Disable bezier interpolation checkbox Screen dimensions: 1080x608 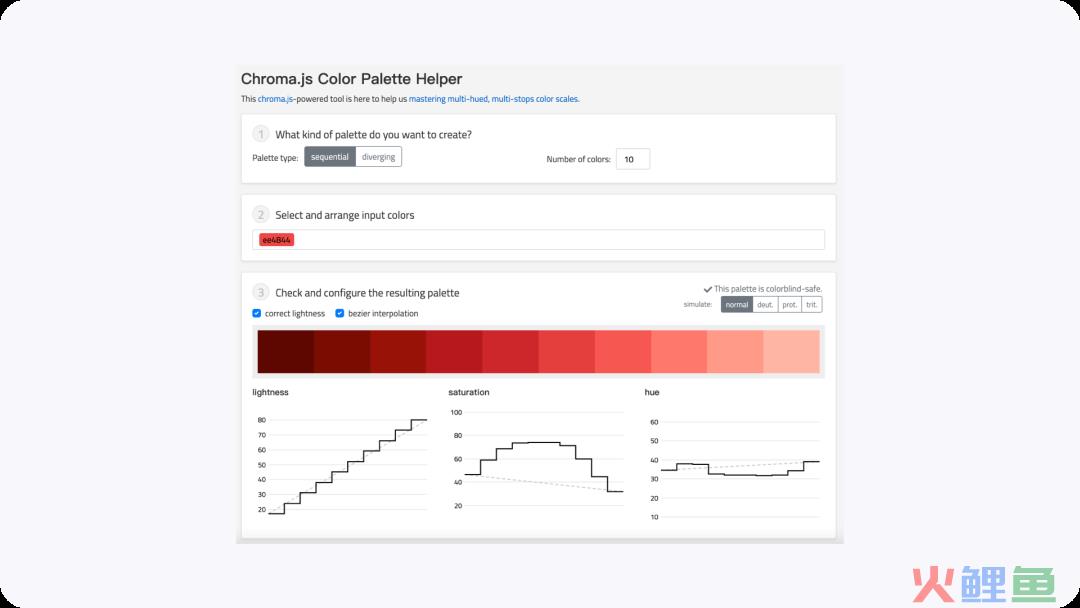click(x=340, y=313)
